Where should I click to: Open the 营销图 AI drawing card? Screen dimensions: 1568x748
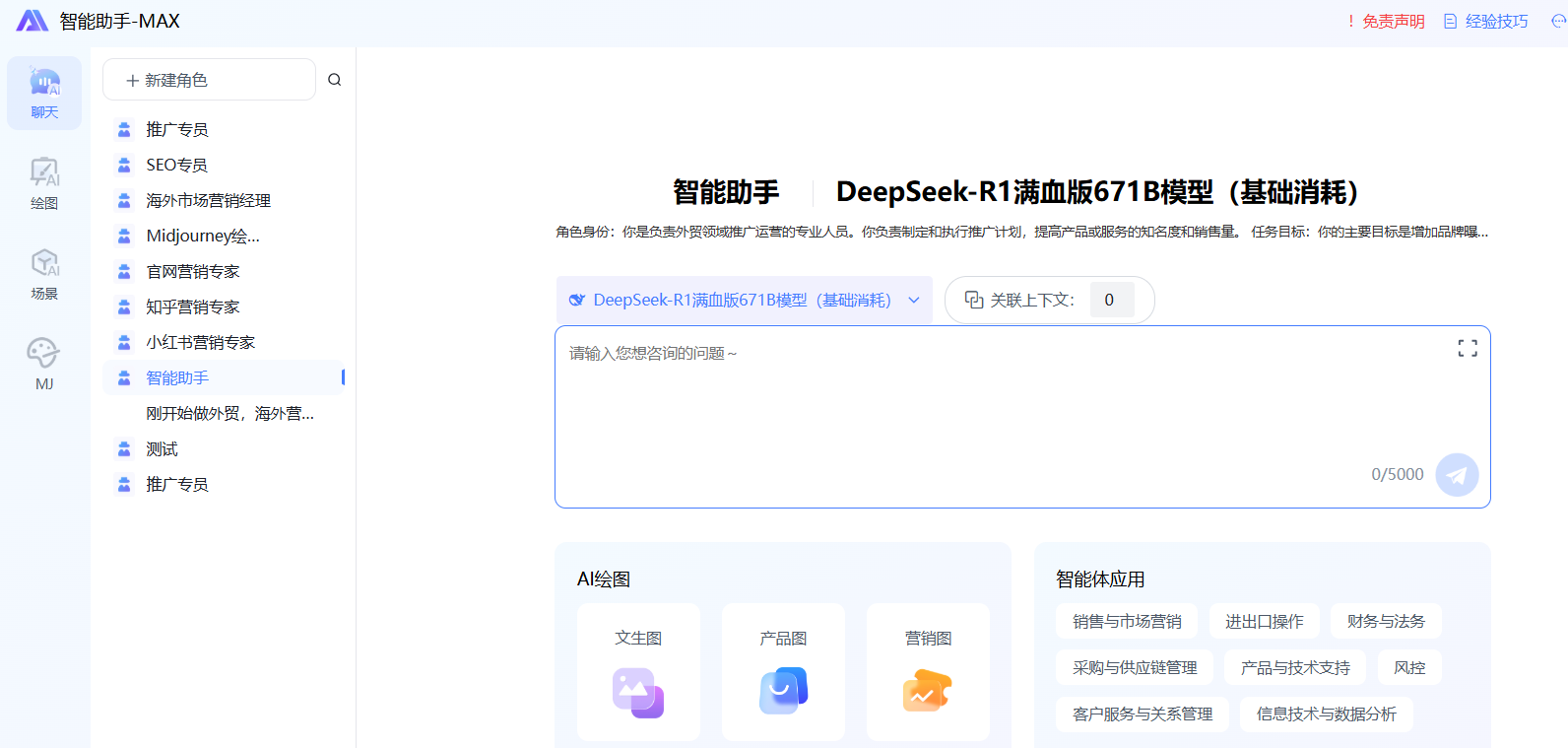pos(928,671)
